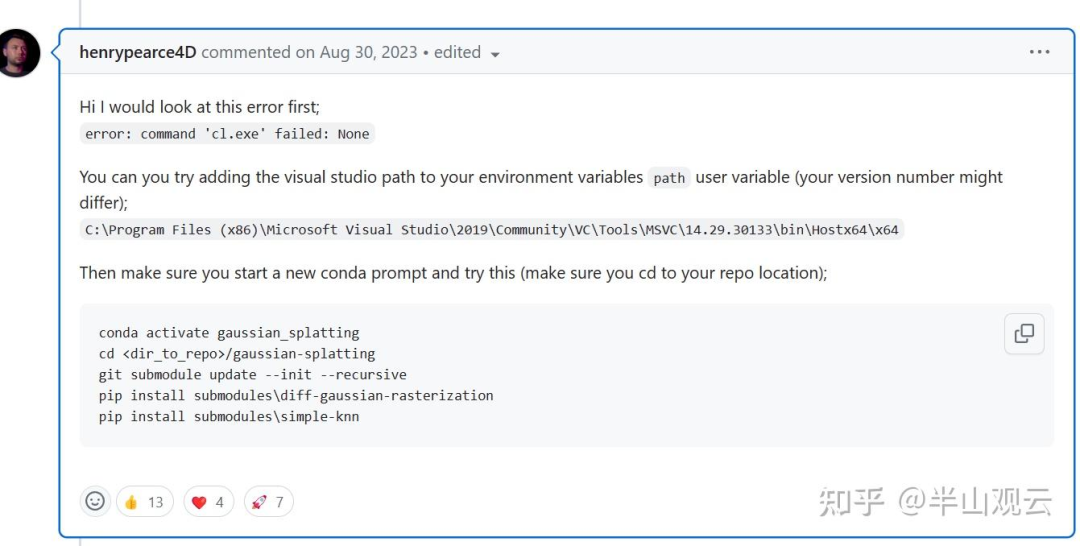This screenshot has width=1080, height=546.
Task: Click the diff-gaussian-rasterization pip install line
Action: [296, 395]
